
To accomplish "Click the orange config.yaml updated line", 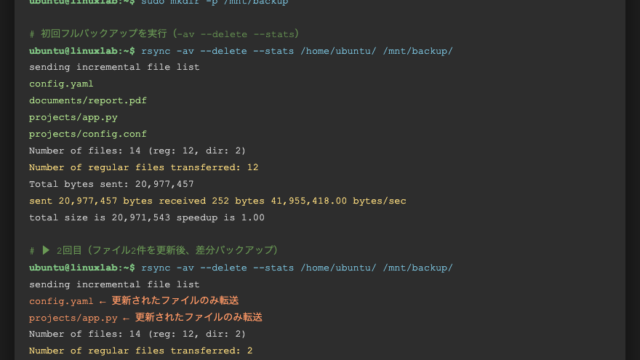I will point(133,301).
